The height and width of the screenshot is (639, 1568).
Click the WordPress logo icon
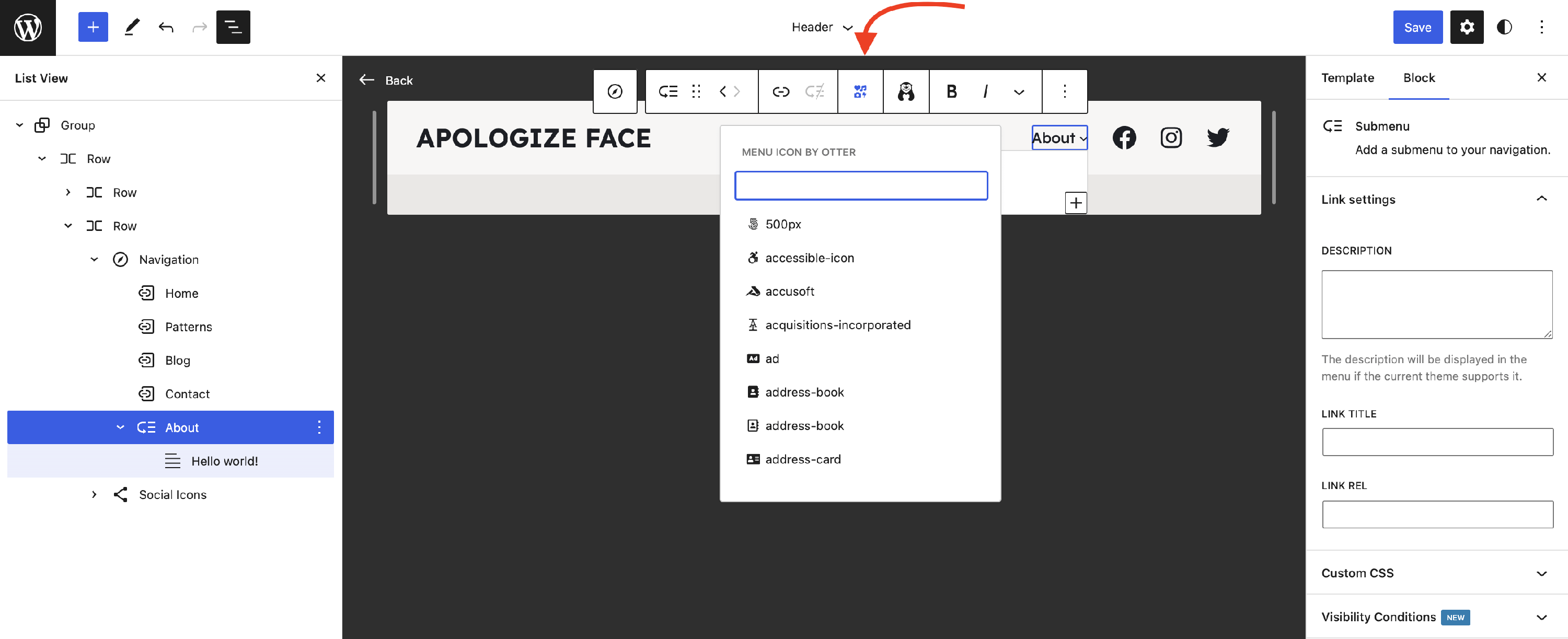click(x=28, y=27)
